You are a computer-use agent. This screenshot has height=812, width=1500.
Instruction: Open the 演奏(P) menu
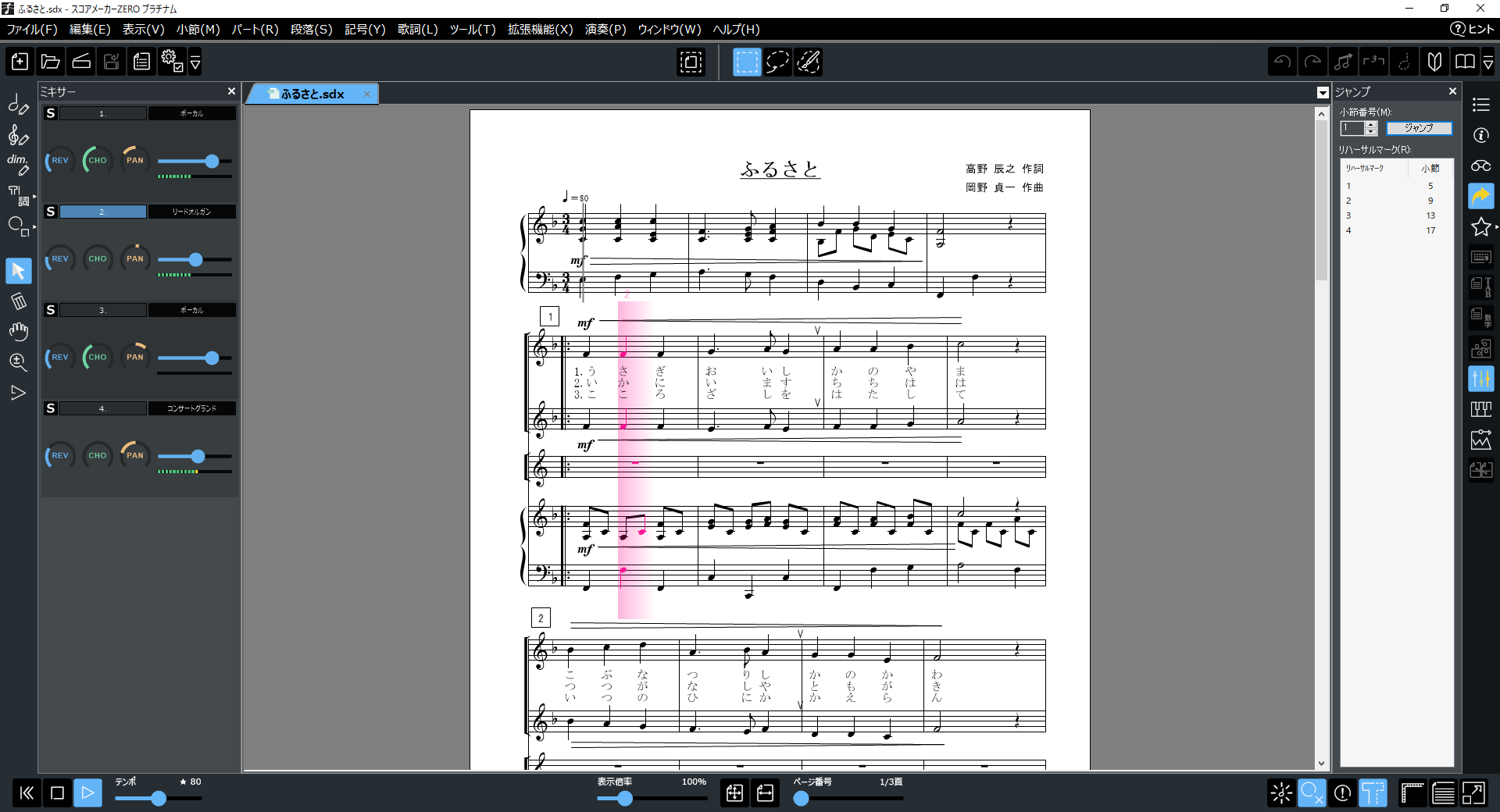[x=605, y=30]
